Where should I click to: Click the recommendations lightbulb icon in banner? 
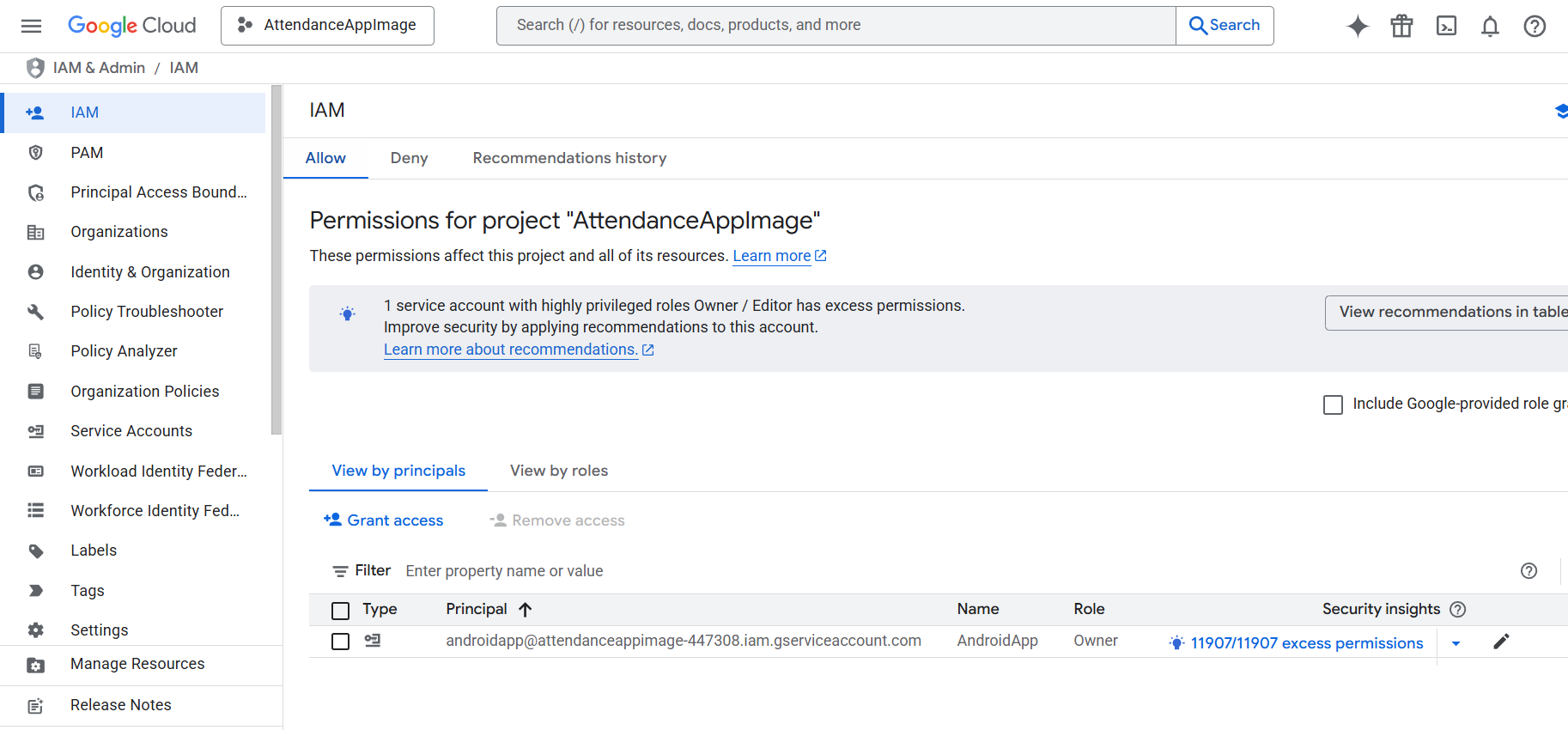tap(347, 314)
